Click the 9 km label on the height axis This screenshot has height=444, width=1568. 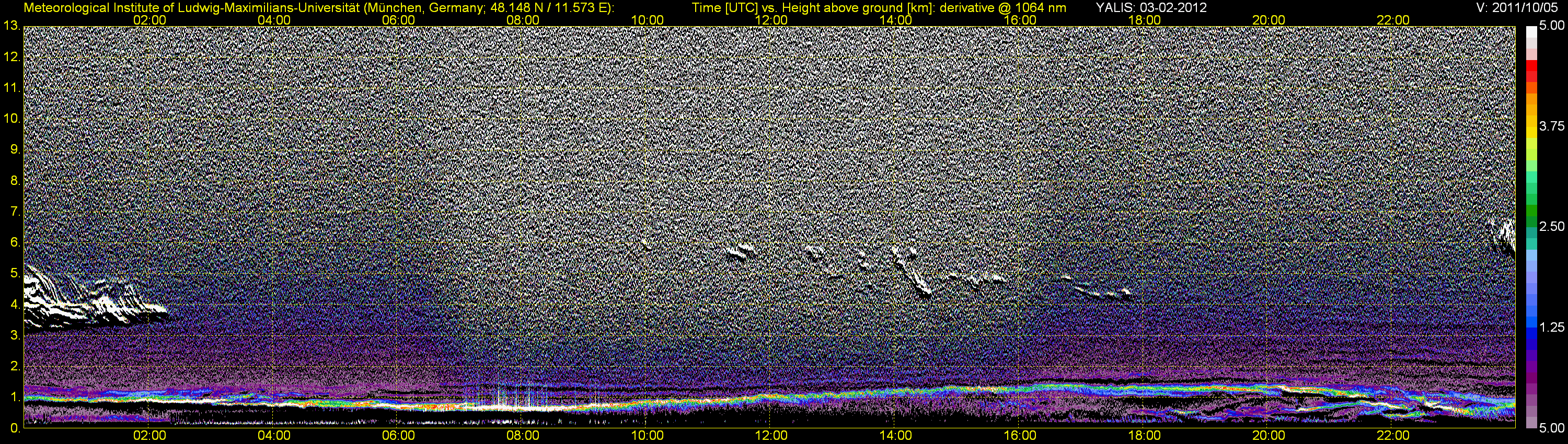point(15,149)
